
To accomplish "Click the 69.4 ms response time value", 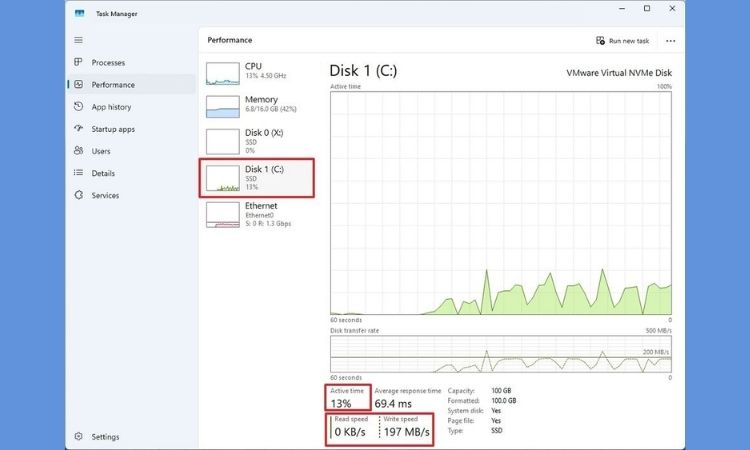I will click(393, 404).
